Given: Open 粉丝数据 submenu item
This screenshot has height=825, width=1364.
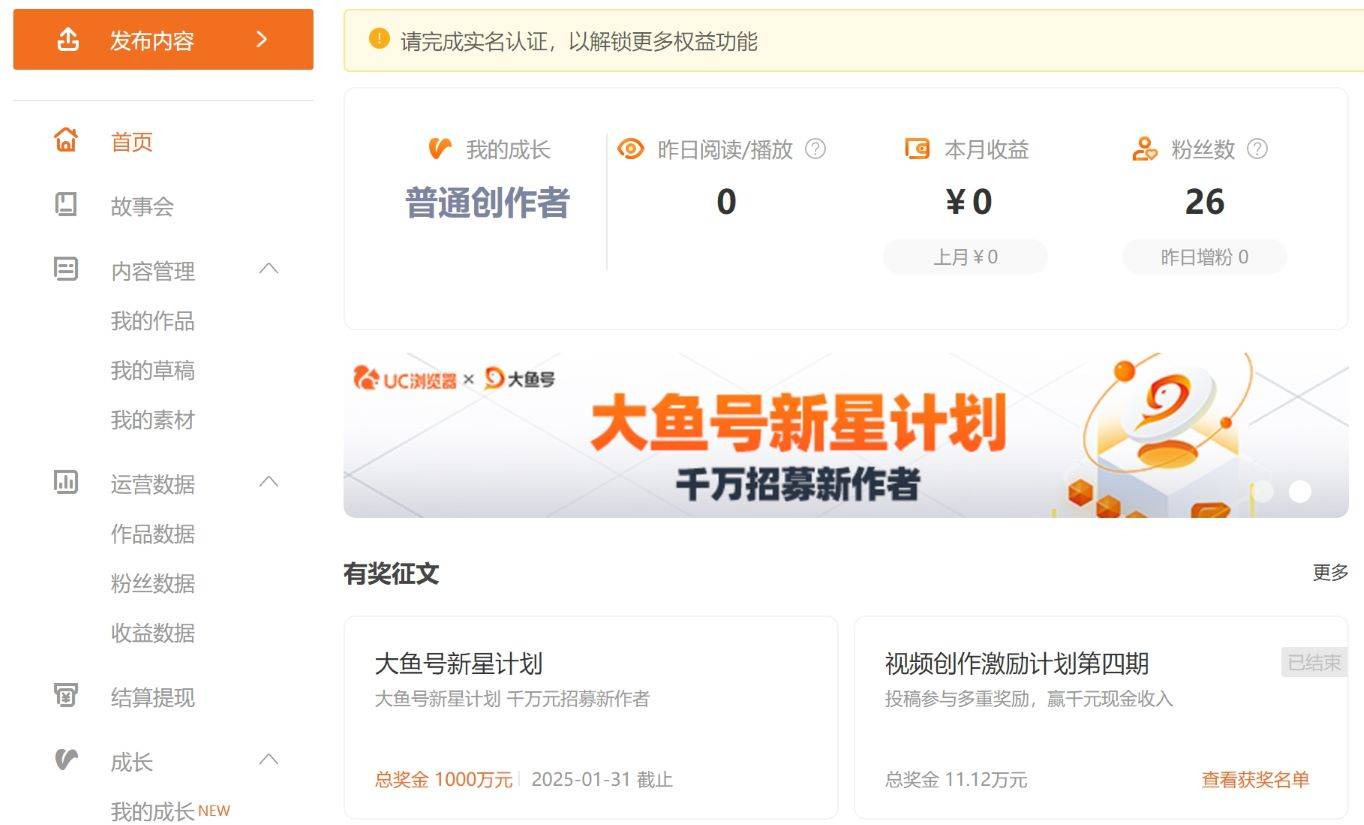Looking at the screenshot, I should pos(153,583).
